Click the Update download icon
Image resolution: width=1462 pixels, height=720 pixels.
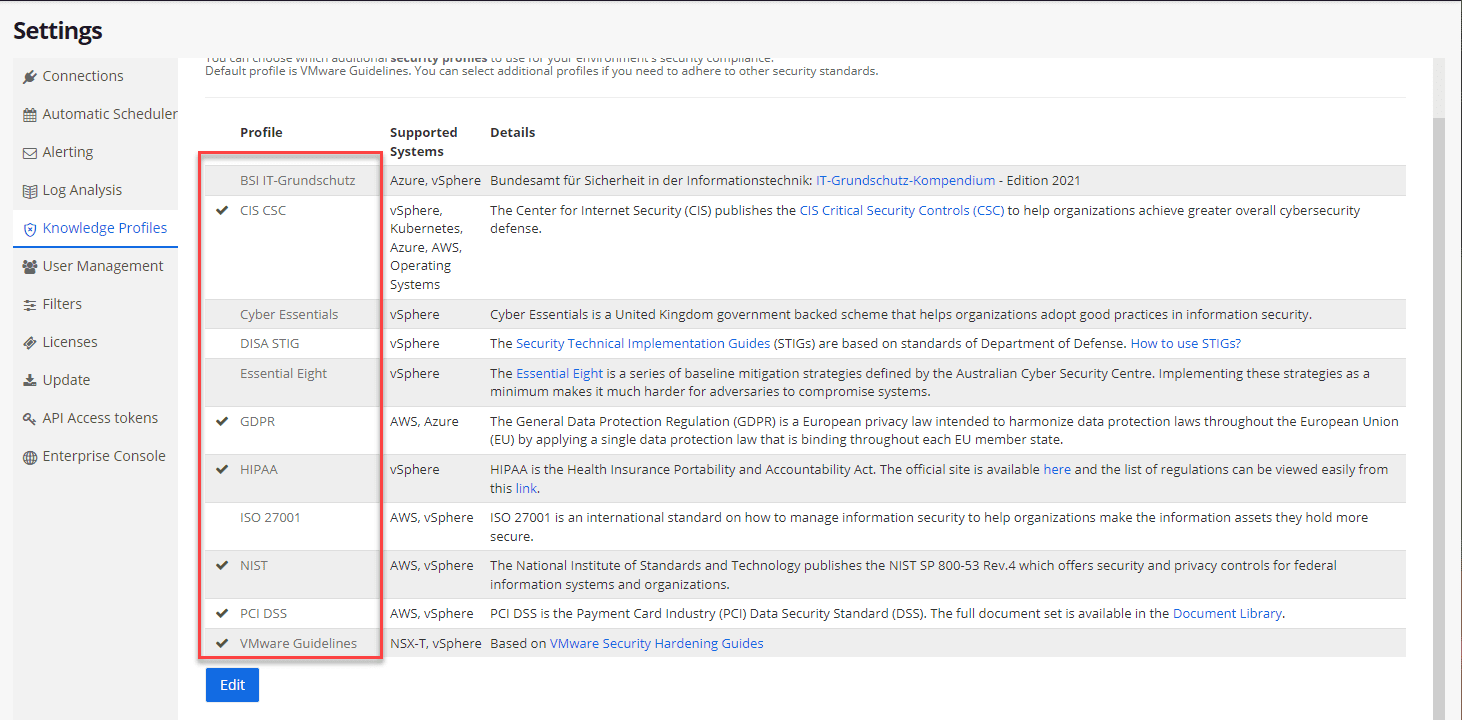[30, 381]
